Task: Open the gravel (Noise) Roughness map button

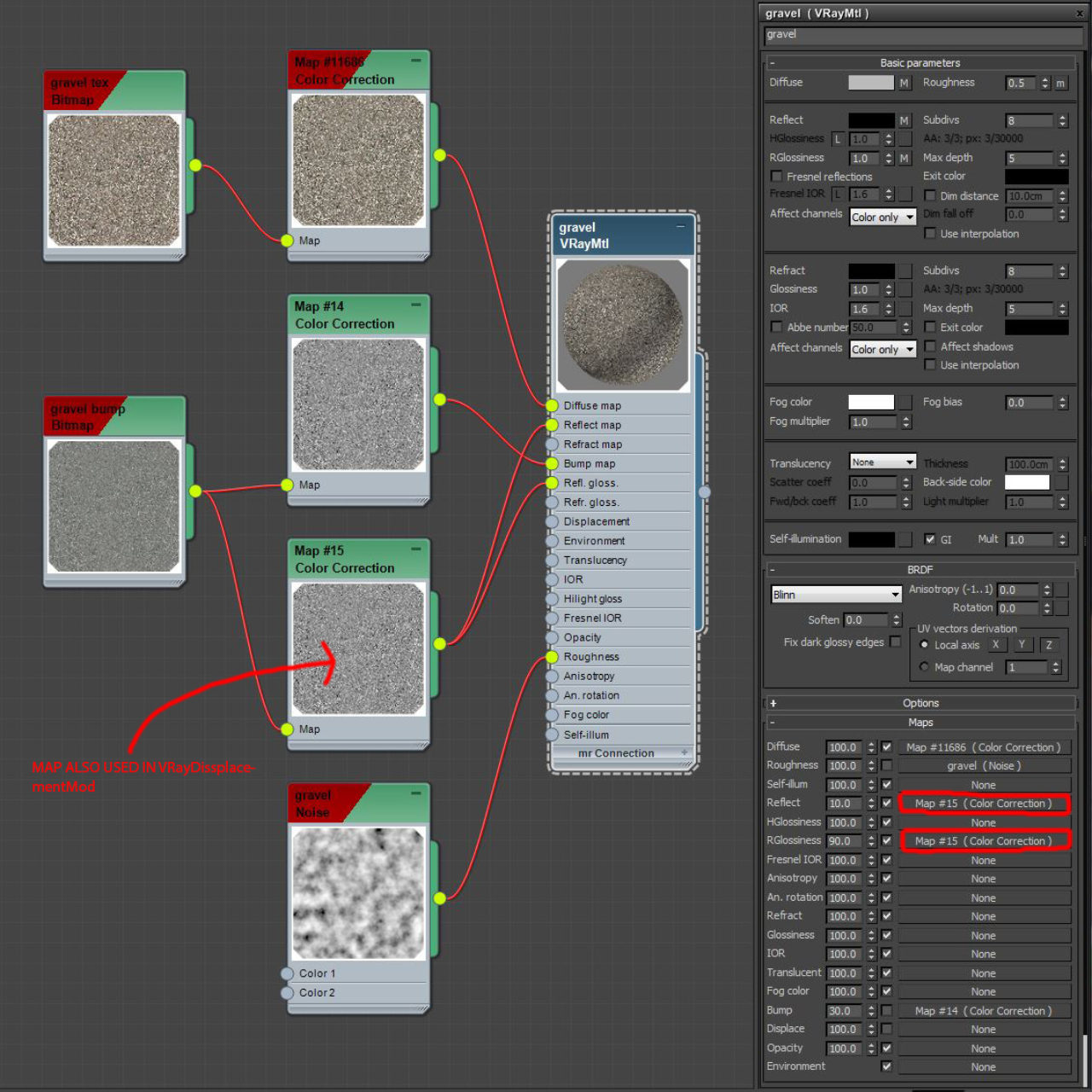Action: click(984, 766)
